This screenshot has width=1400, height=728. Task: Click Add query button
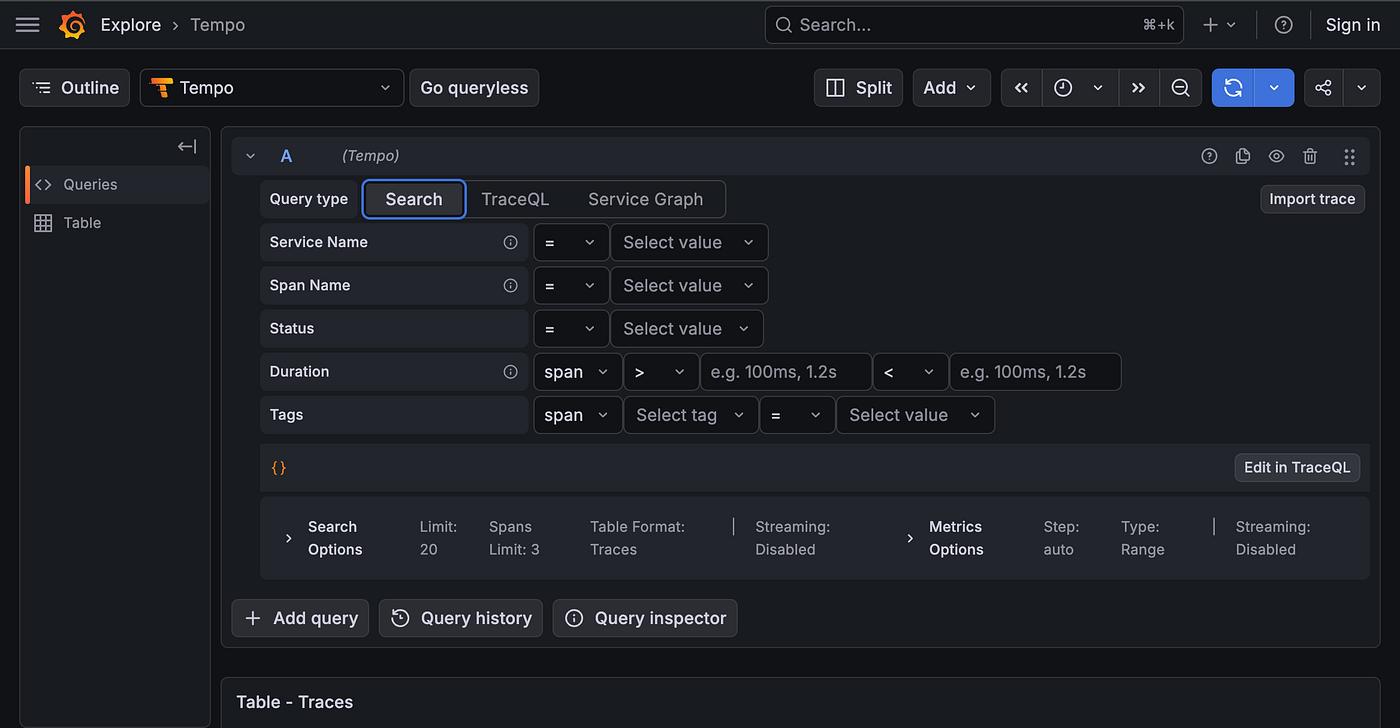click(x=300, y=618)
